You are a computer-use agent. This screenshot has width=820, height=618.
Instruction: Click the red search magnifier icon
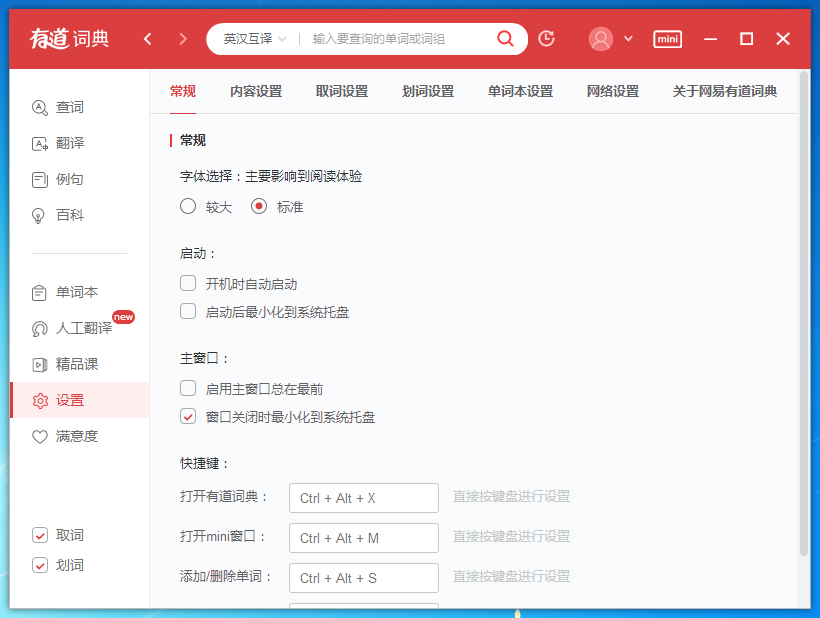pyautogui.click(x=505, y=38)
